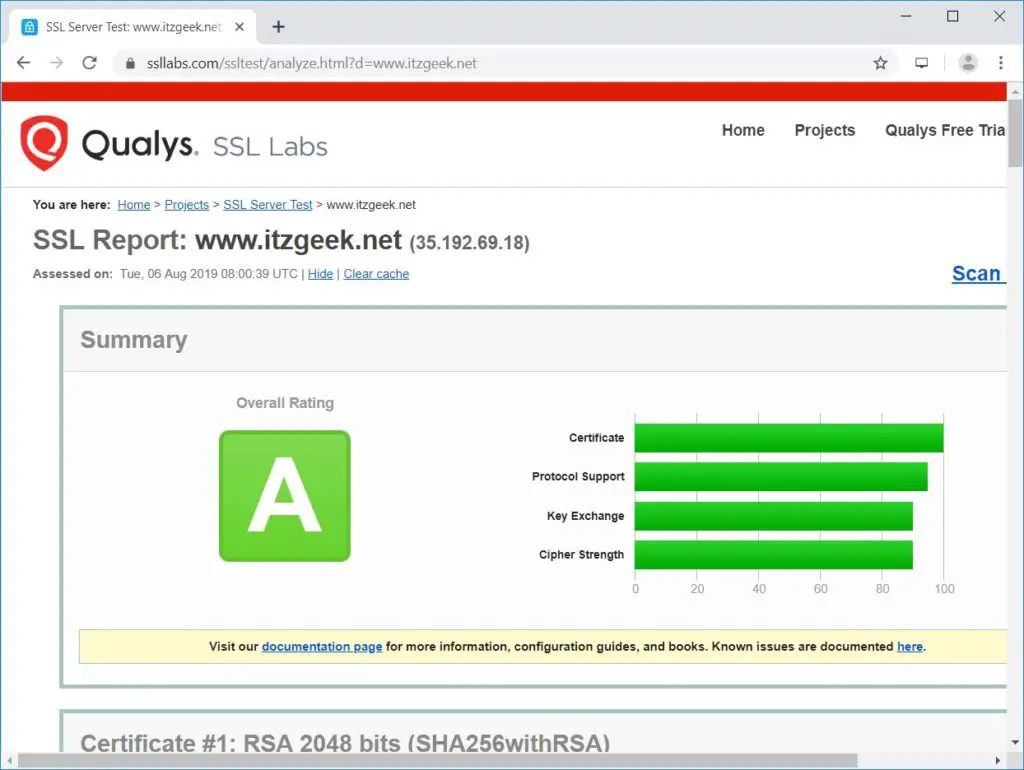Viewport: 1024px width, 770px height.
Task: Click the Certificate #1 RSA 2048 bits heading
Action: point(345,743)
